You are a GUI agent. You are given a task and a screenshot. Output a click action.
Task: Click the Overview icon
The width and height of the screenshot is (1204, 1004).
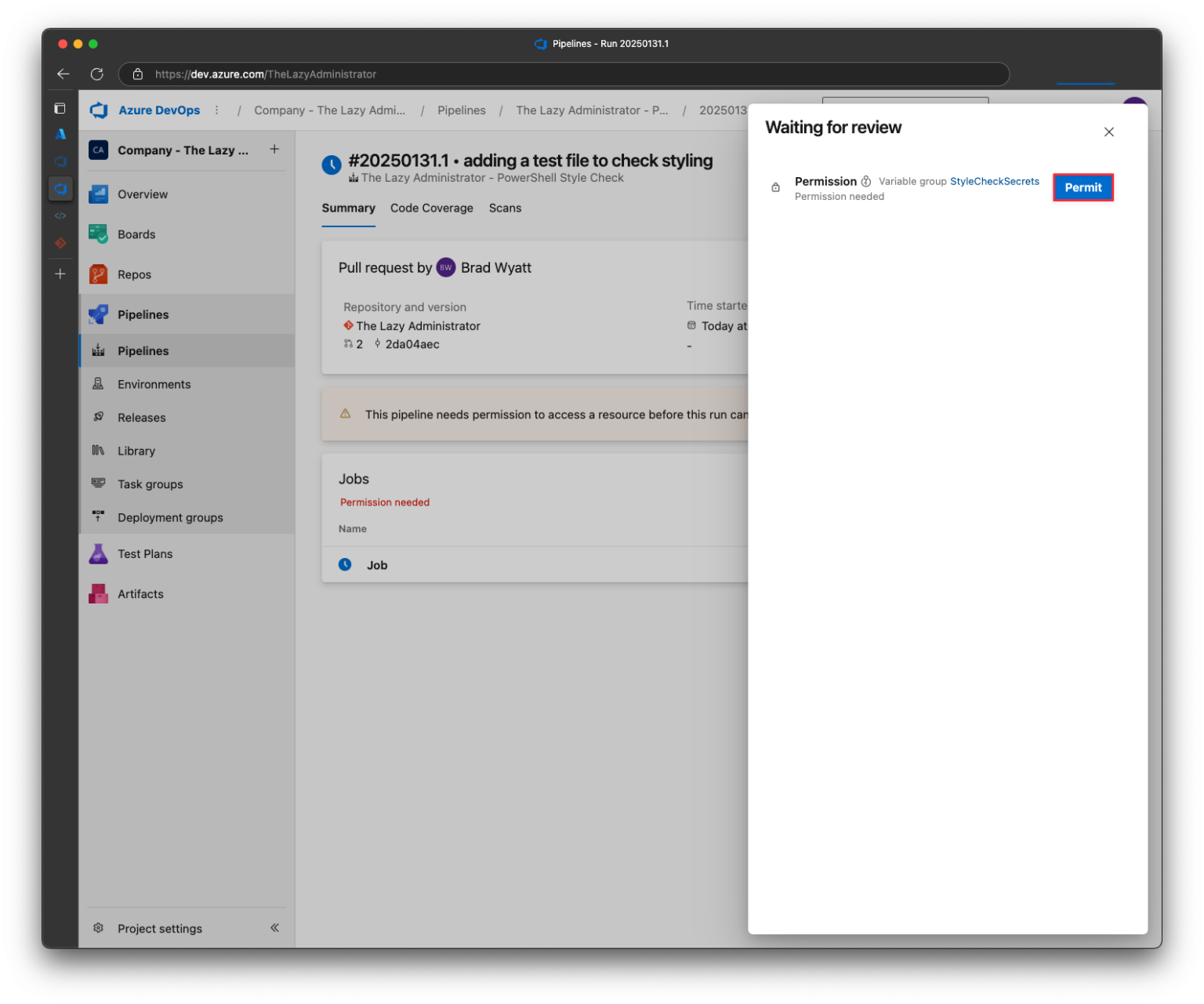click(x=98, y=194)
